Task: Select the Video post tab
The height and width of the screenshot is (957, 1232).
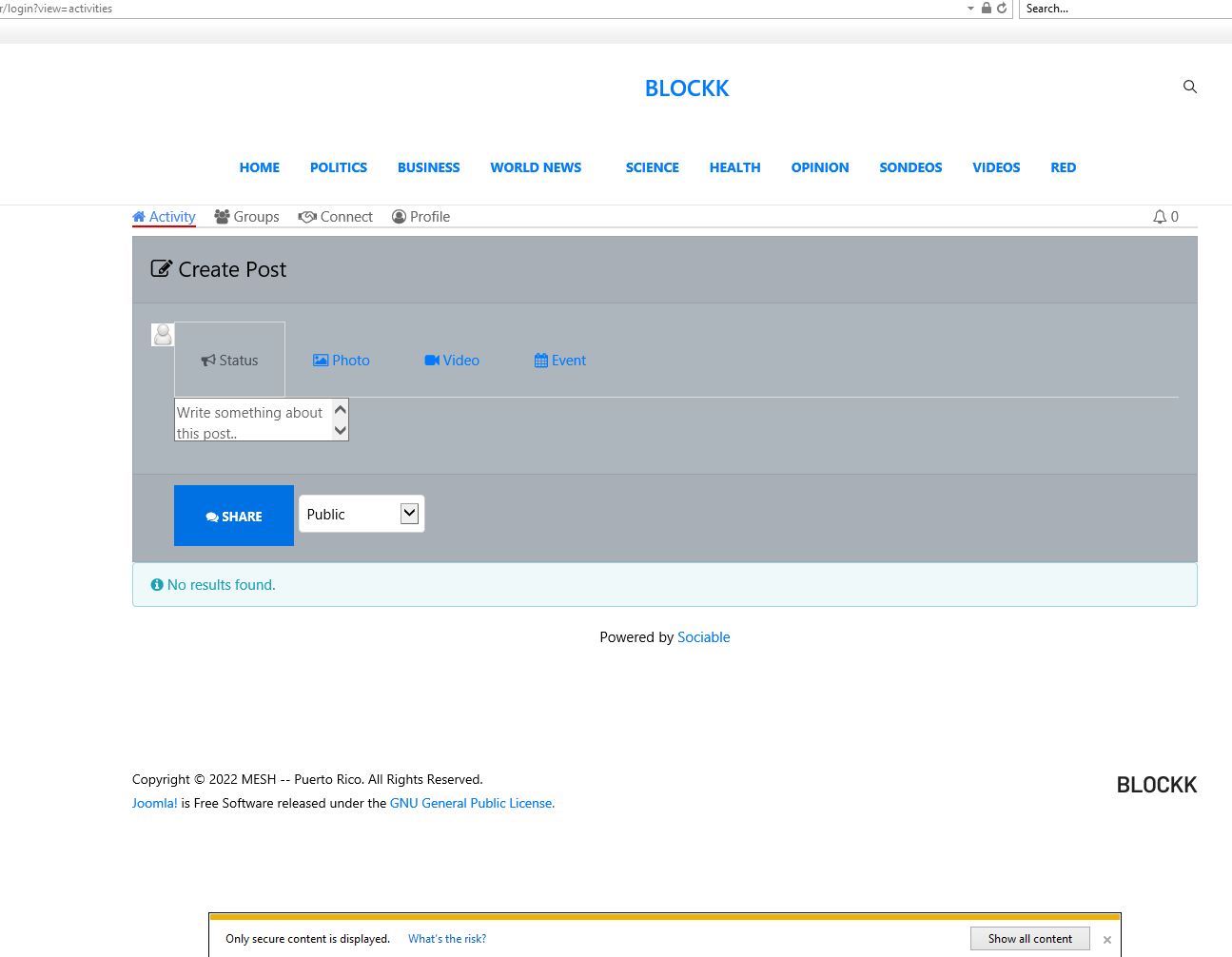Action: tap(452, 361)
